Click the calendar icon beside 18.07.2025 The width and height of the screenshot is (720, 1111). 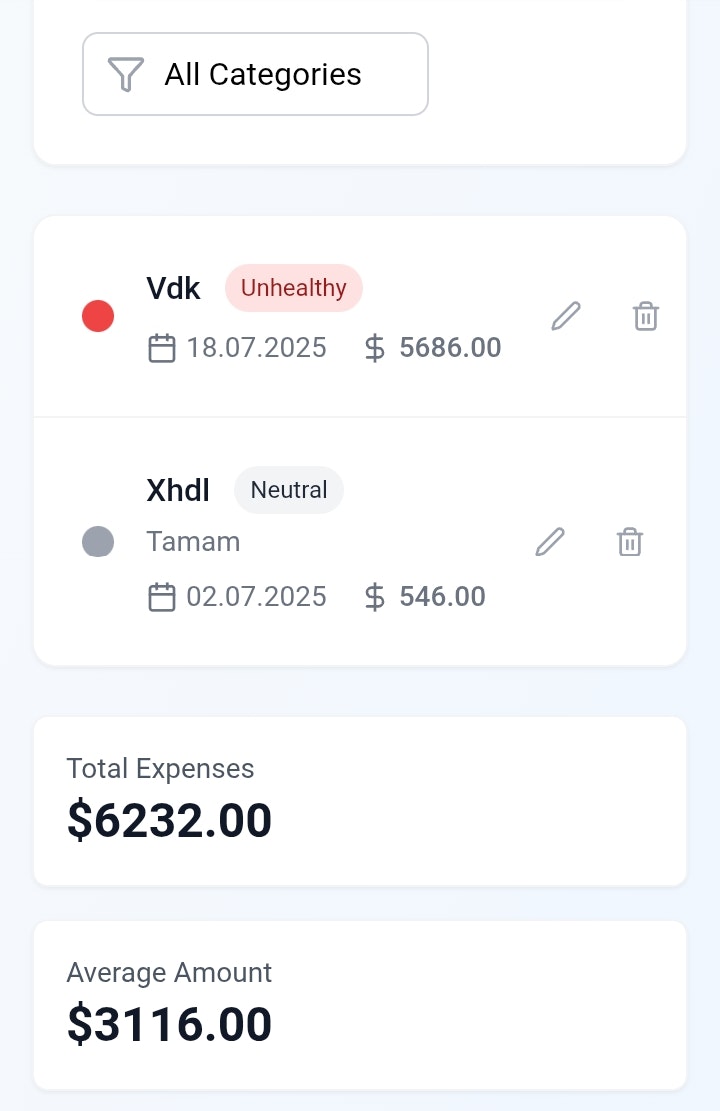click(161, 348)
